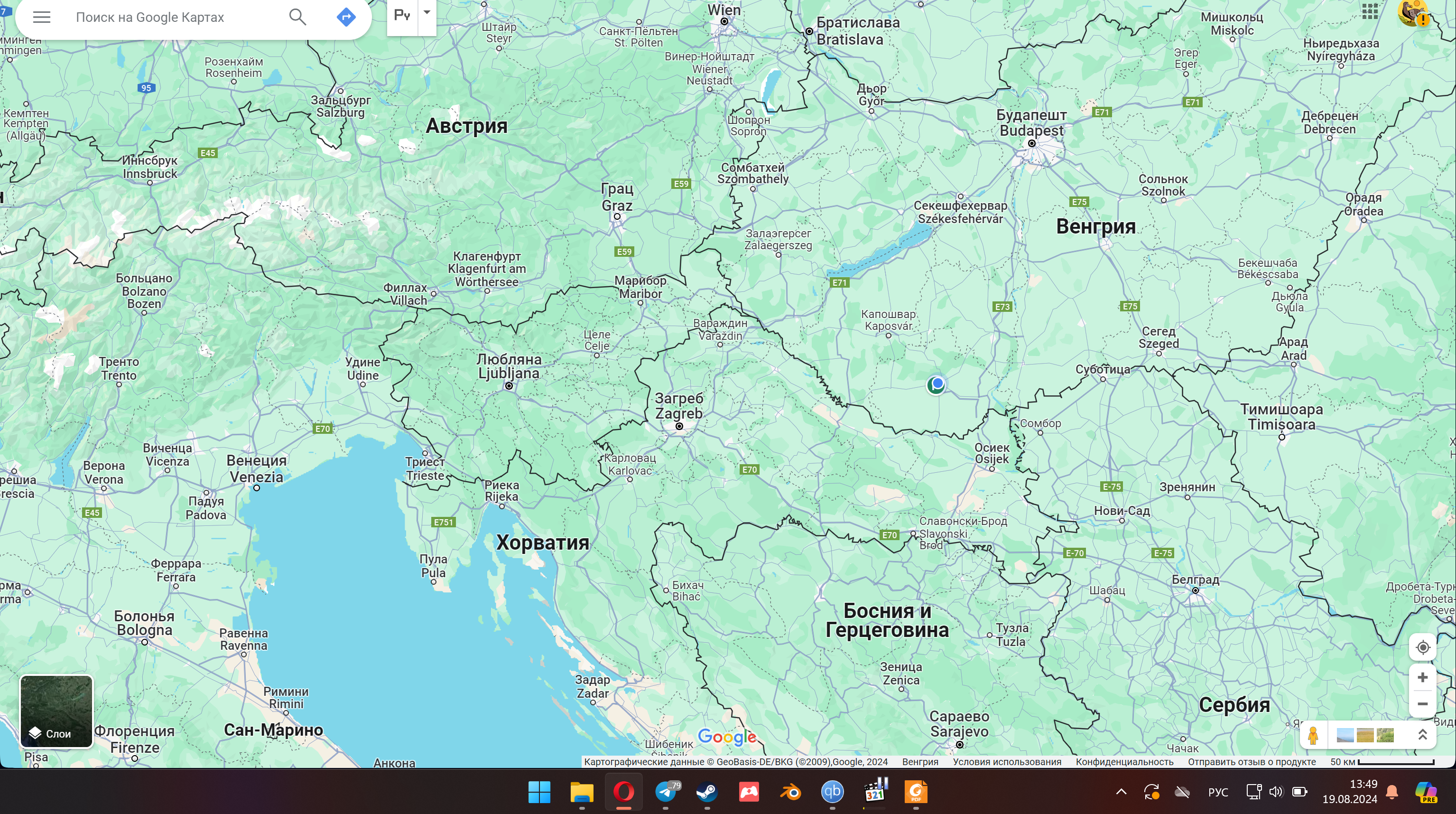
Task: Switch keyboard language via РУС indicator
Action: coord(1217,792)
